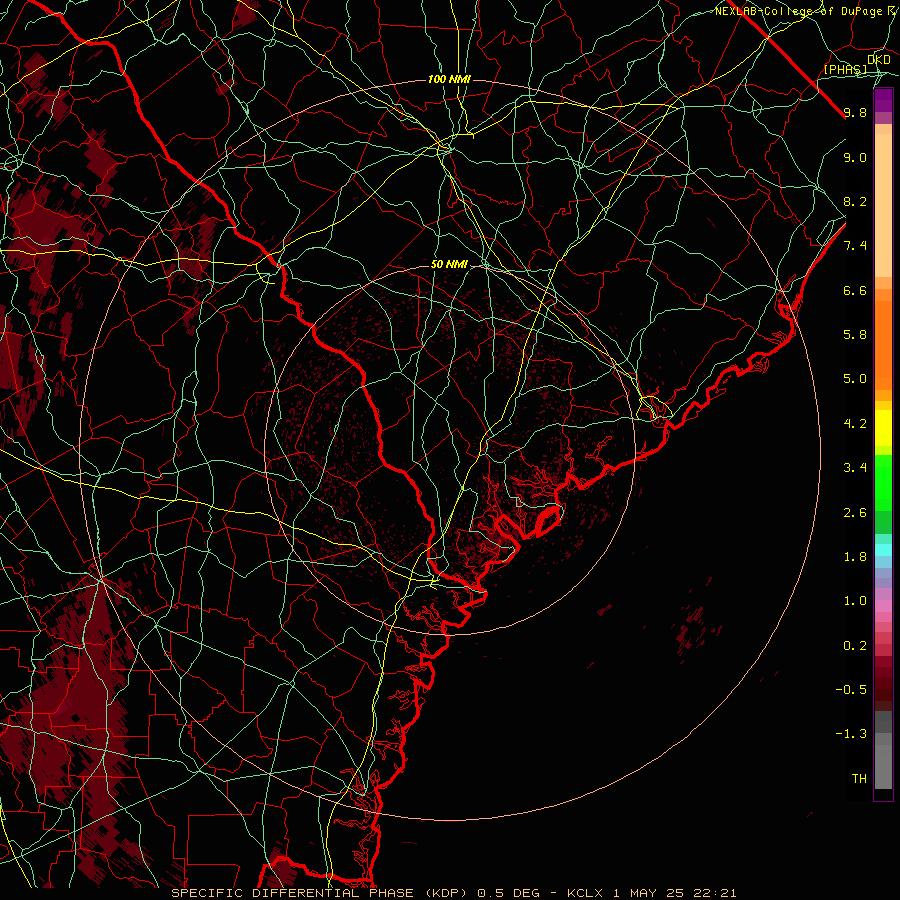The image size is (900, 900).
Task: Click the 9.8 value on the color scale
Action: pyautogui.click(x=855, y=112)
